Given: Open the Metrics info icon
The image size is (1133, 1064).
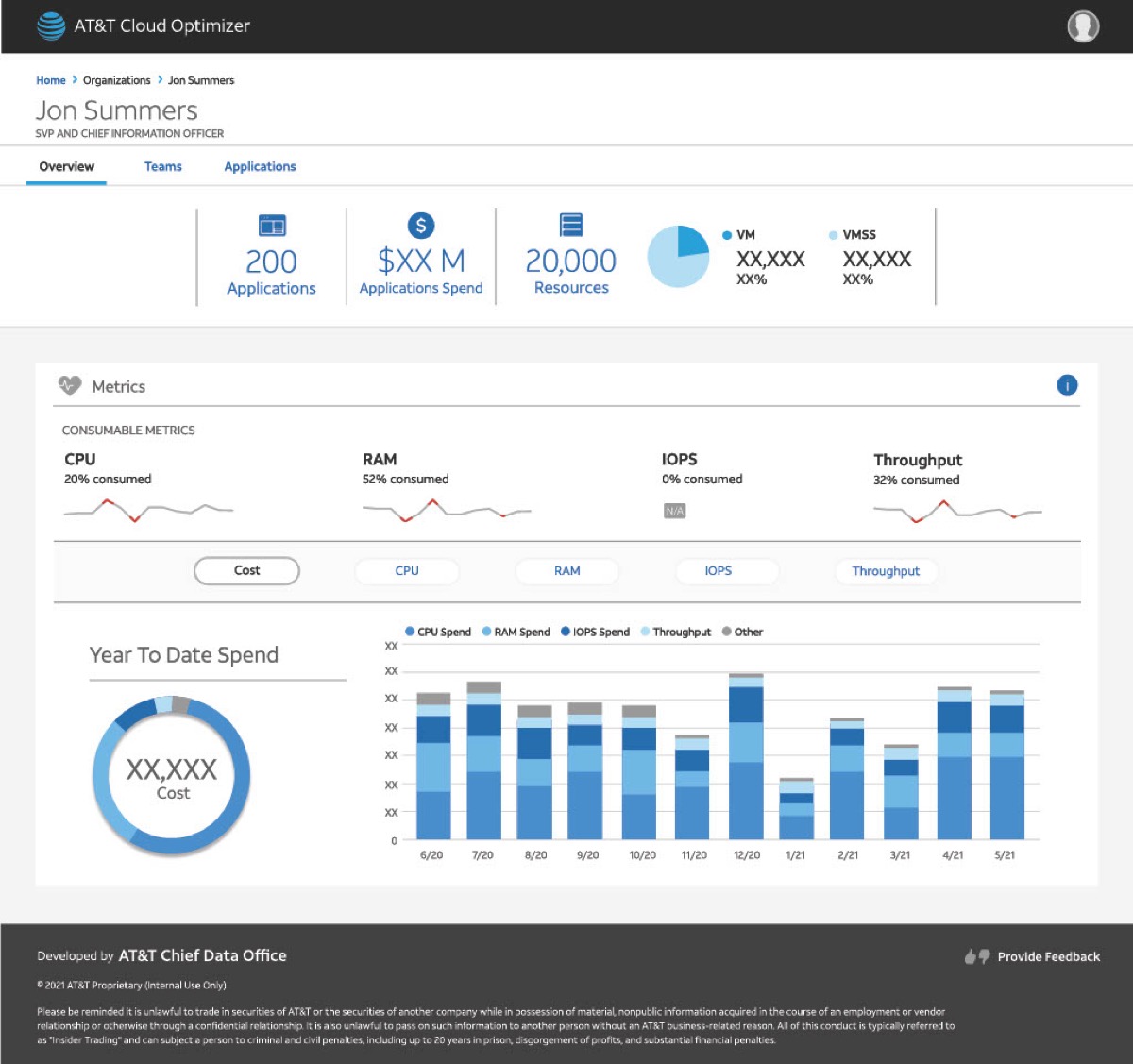Looking at the screenshot, I should click(1067, 384).
